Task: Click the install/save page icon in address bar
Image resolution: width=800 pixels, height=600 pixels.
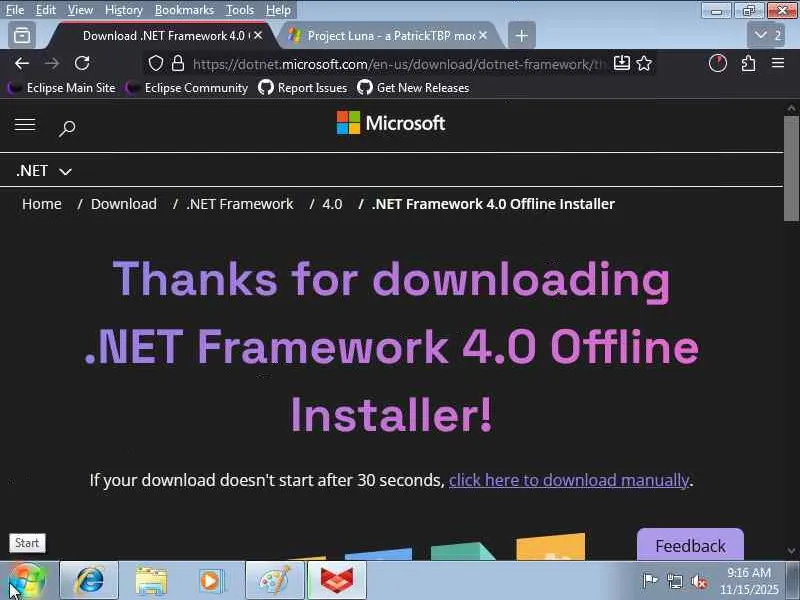Action: 621,63
